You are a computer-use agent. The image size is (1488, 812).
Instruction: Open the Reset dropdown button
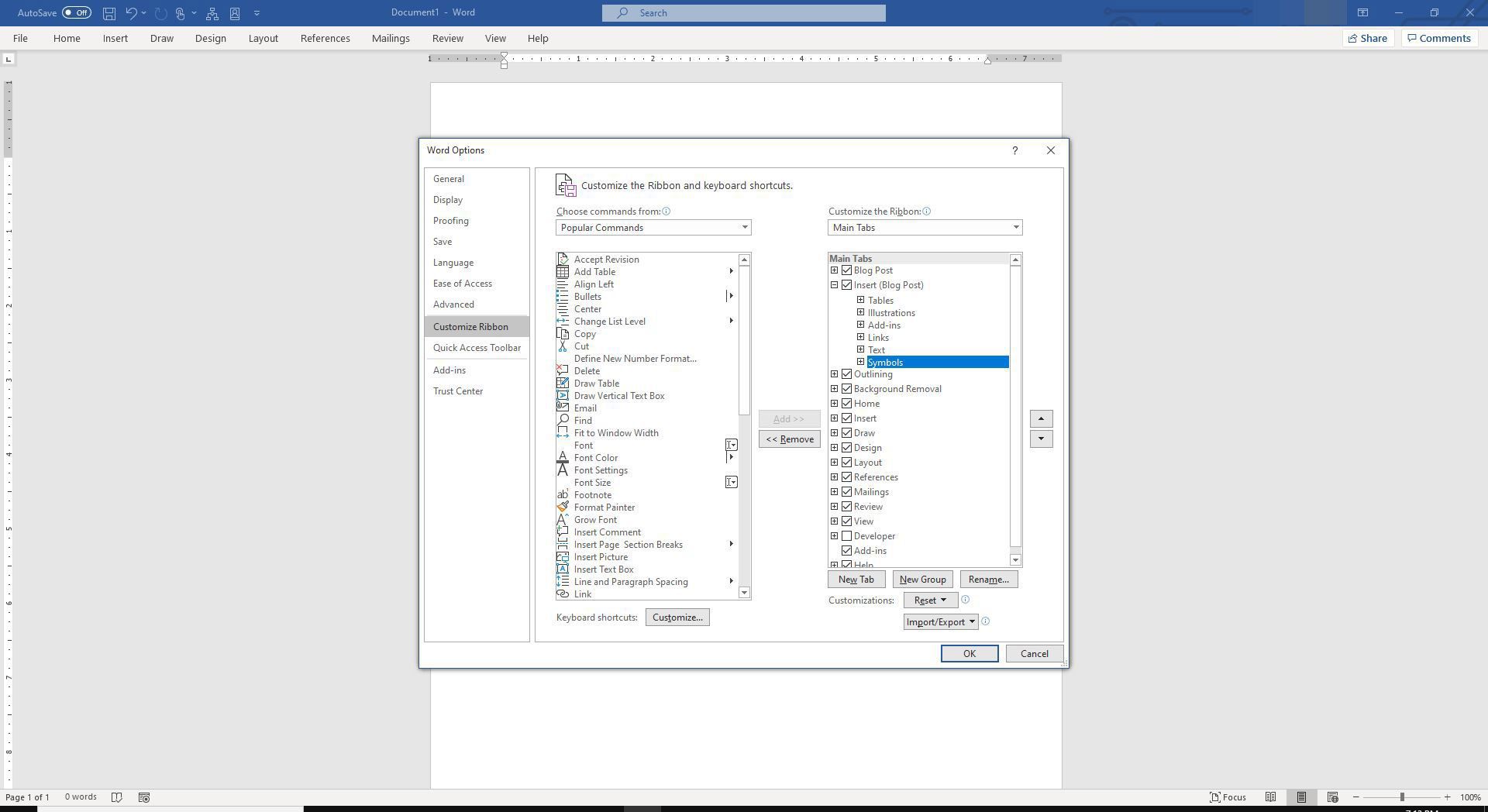tap(929, 600)
